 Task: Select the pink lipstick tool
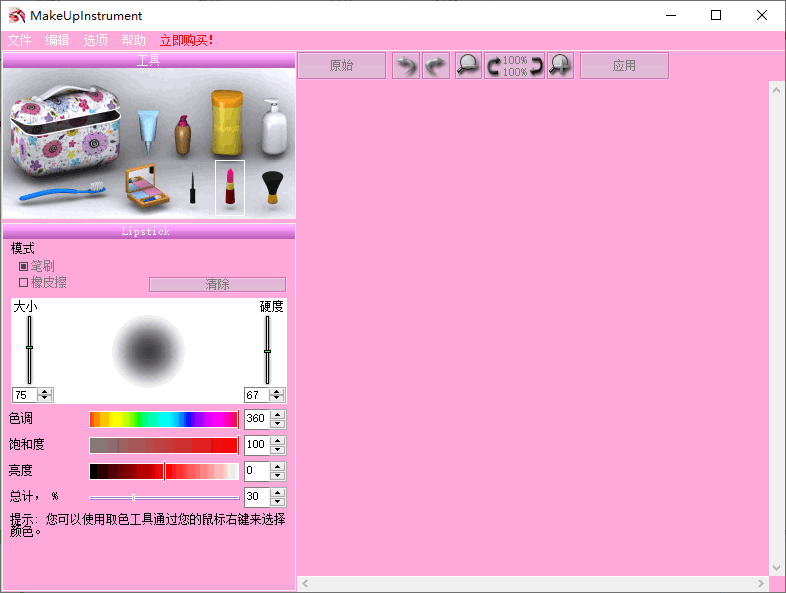pyautogui.click(x=230, y=186)
